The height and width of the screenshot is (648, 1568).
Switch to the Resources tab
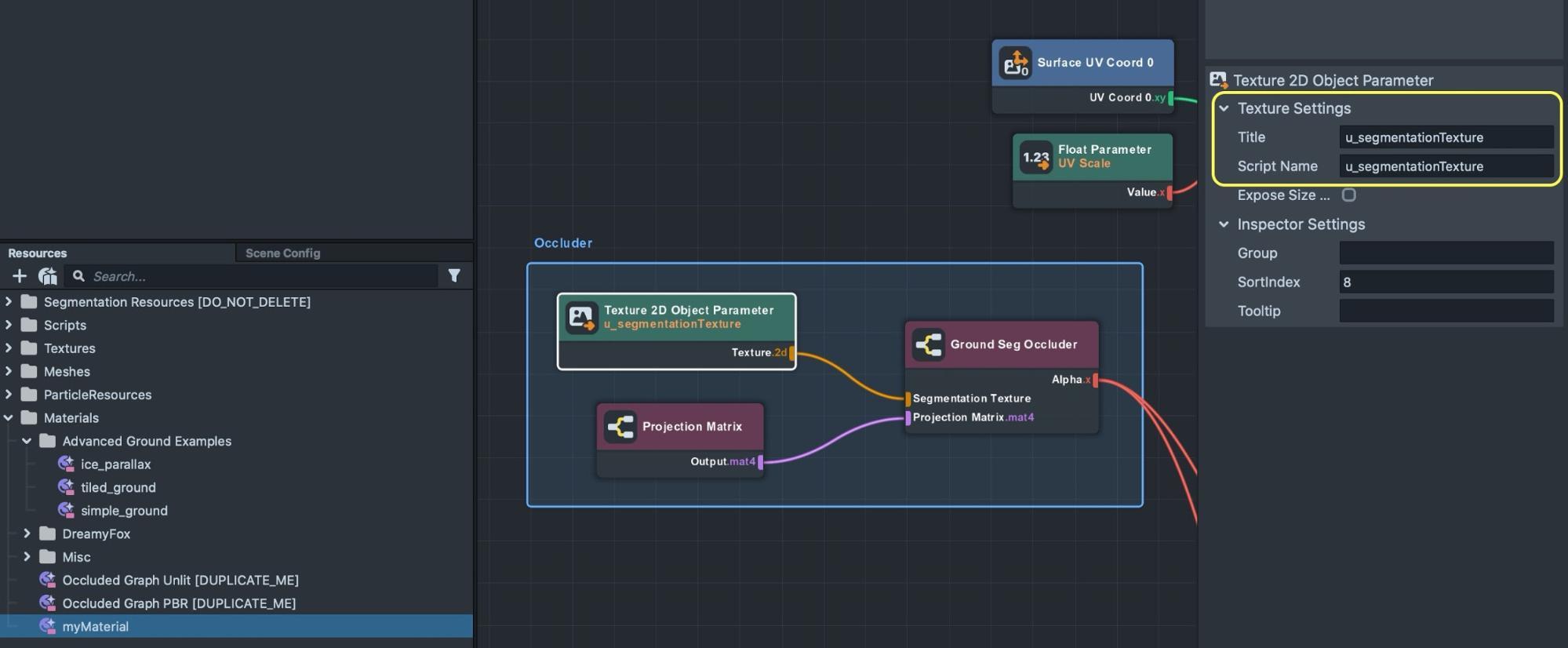pyautogui.click(x=38, y=253)
